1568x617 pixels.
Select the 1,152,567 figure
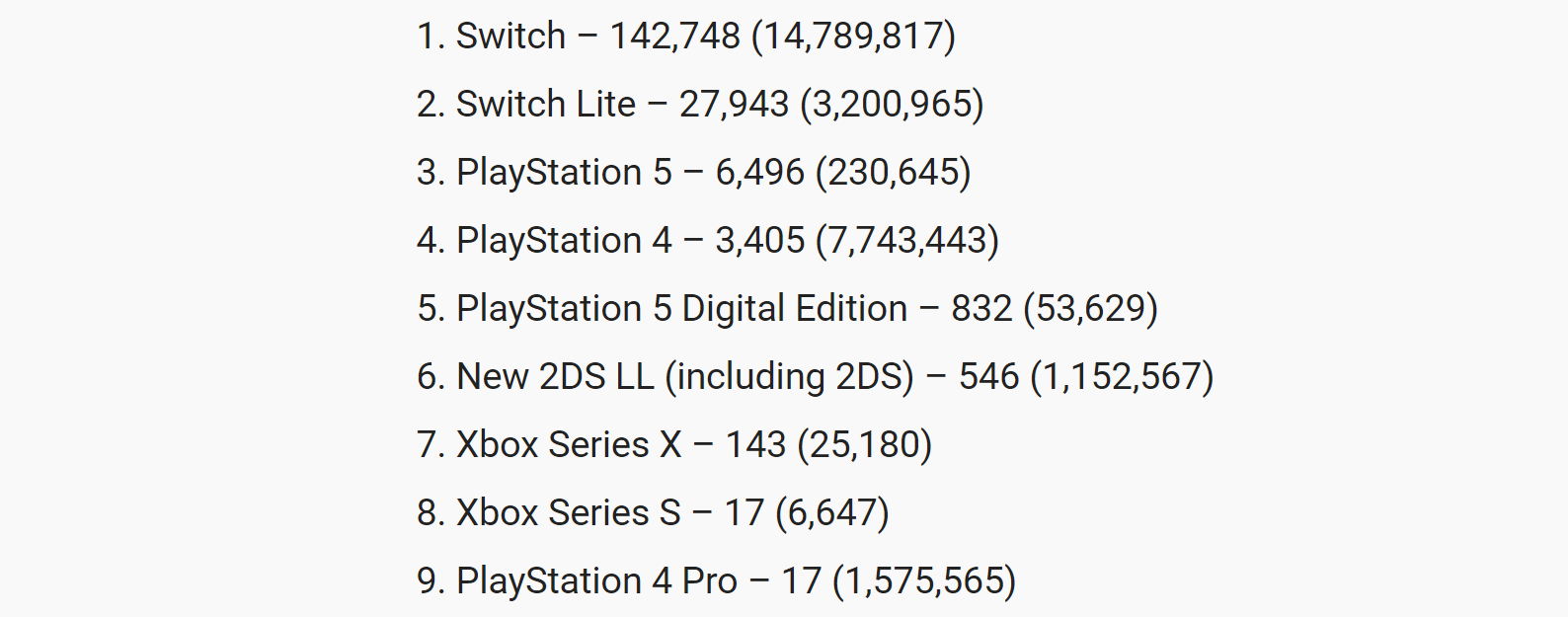point(1122,377)
